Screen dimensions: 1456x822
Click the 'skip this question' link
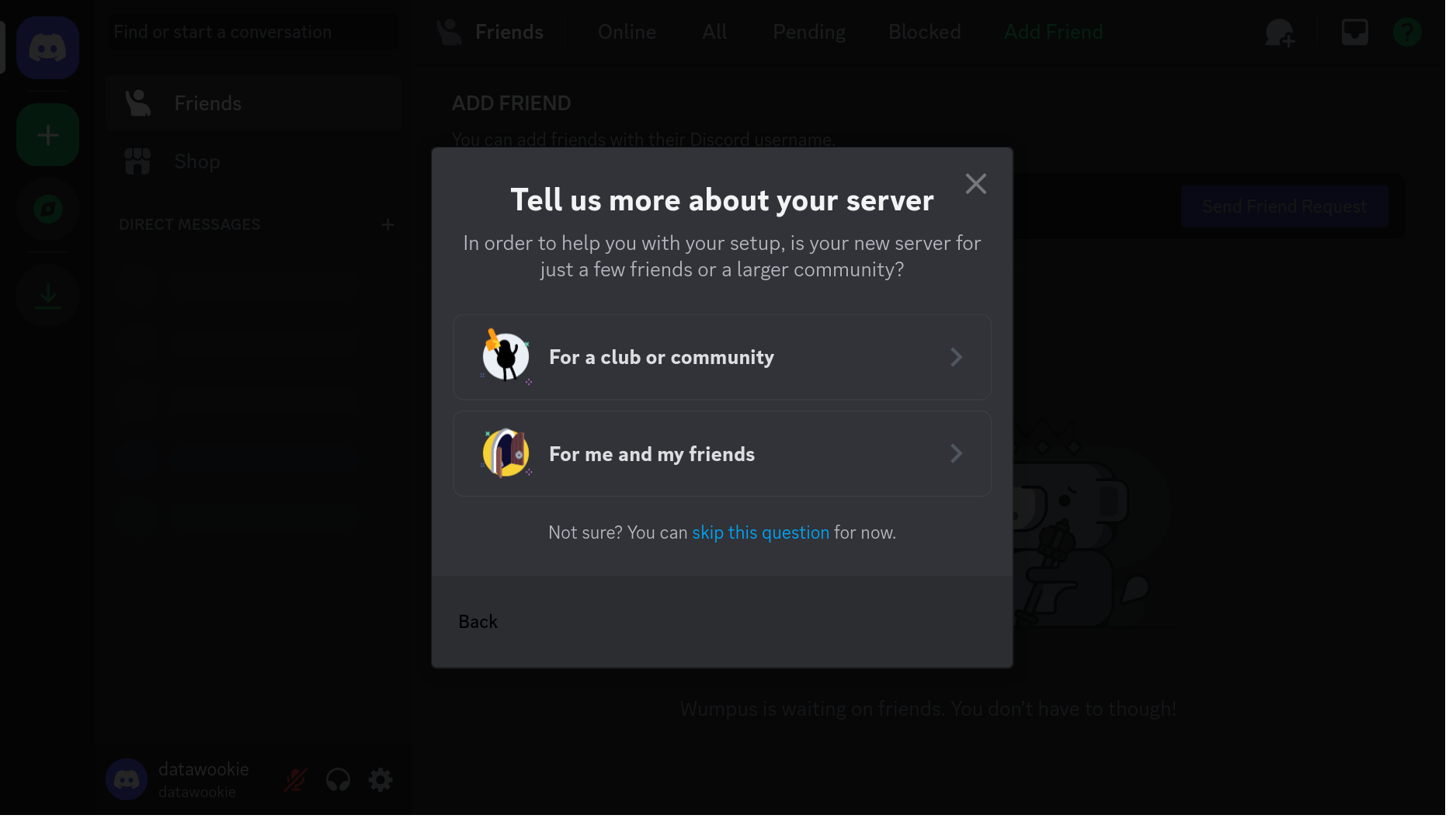click(760, 532)
